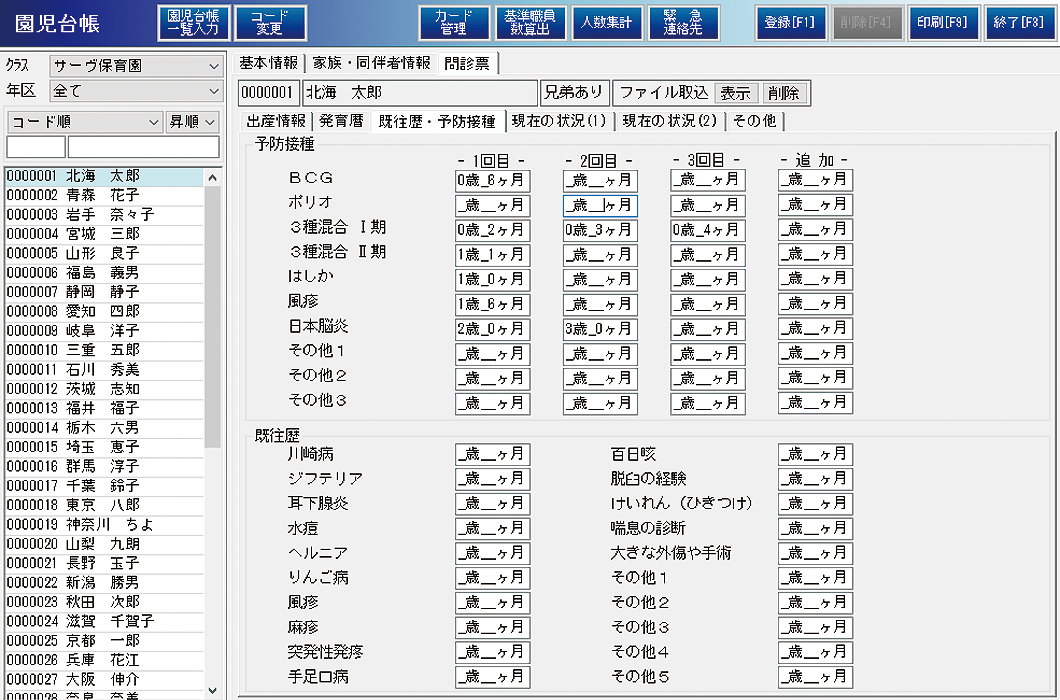Open the 緊急連絡先 screen
Screen dimensions: 1060x700
[x=684, y=23]
